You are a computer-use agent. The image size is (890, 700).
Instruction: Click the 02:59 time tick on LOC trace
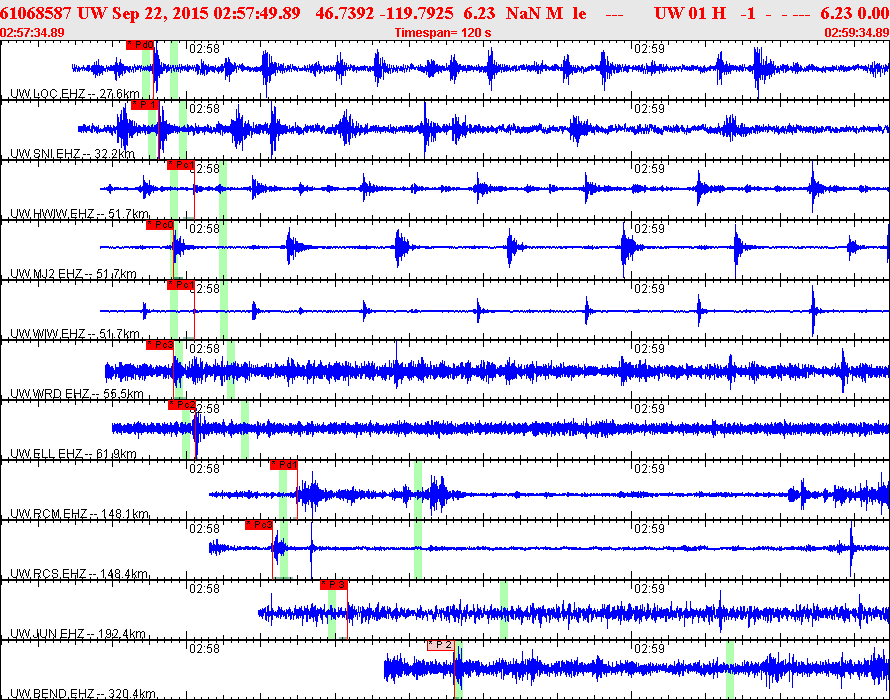coord(649,49)
